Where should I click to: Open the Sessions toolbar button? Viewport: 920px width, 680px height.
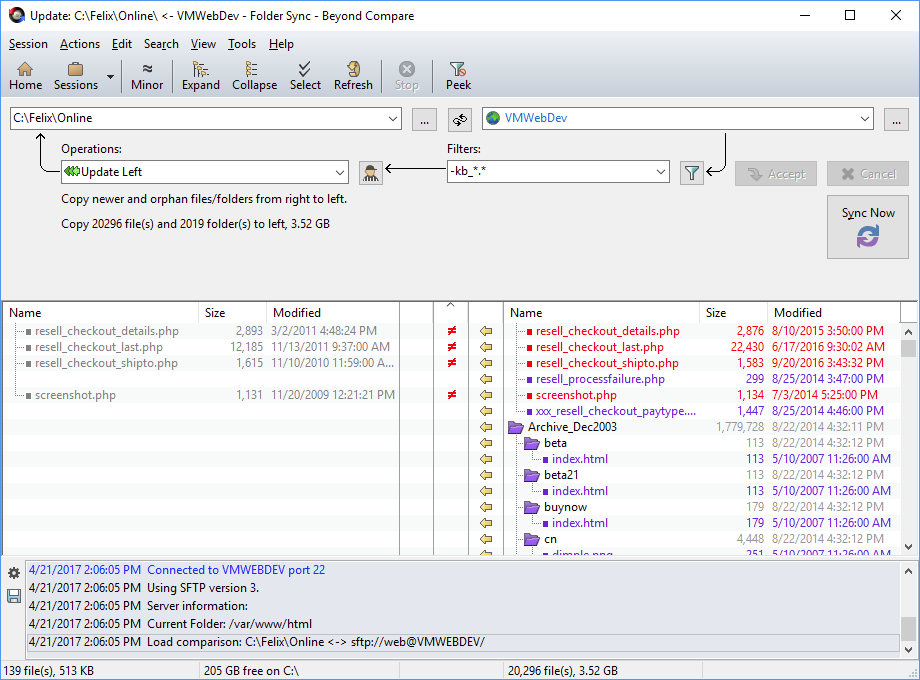(x=76, y=76)
